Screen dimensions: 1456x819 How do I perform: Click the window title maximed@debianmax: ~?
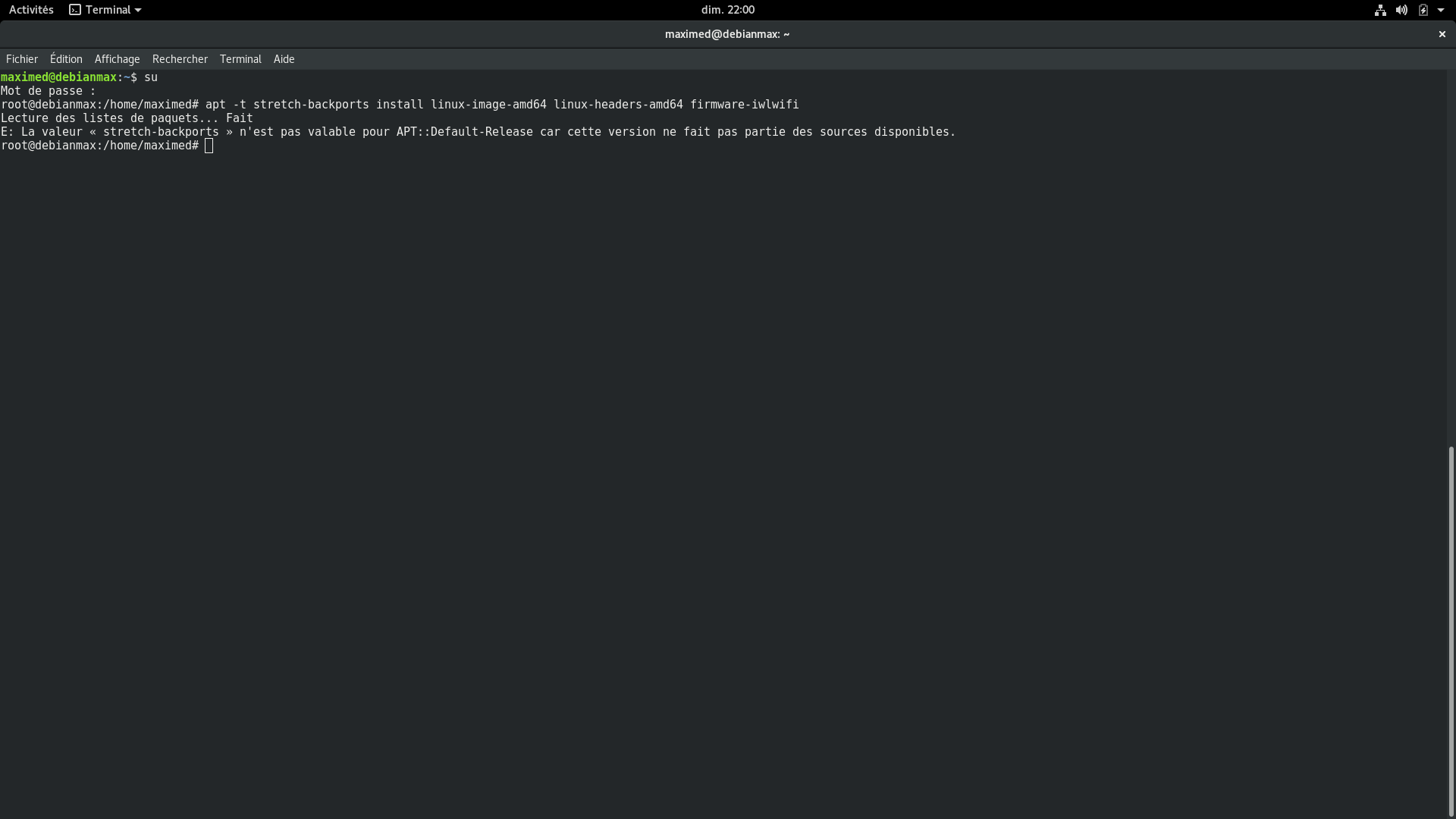coord(727,34)
